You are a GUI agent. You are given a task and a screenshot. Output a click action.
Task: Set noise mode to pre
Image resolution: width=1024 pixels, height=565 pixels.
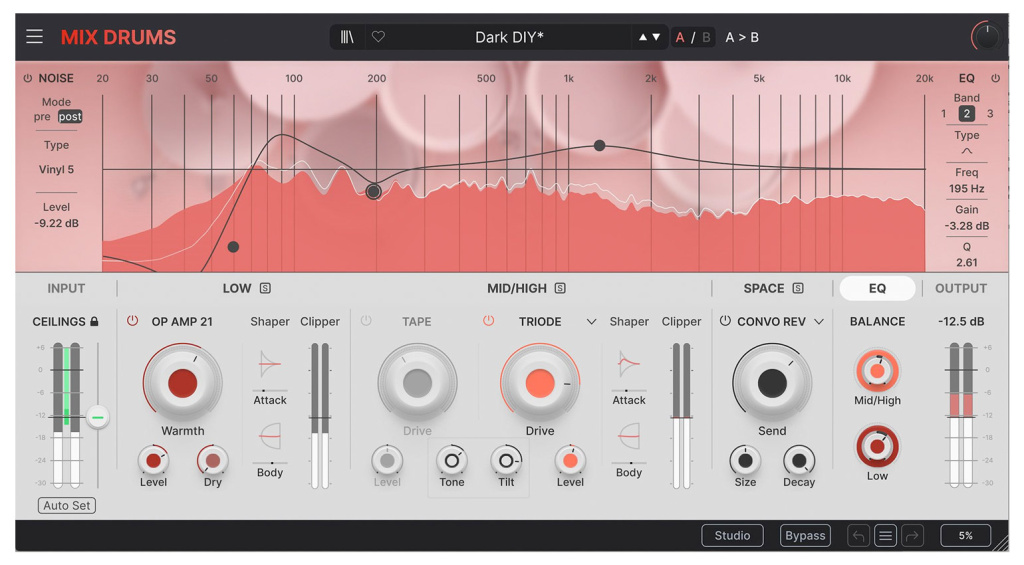click(42, 116)
